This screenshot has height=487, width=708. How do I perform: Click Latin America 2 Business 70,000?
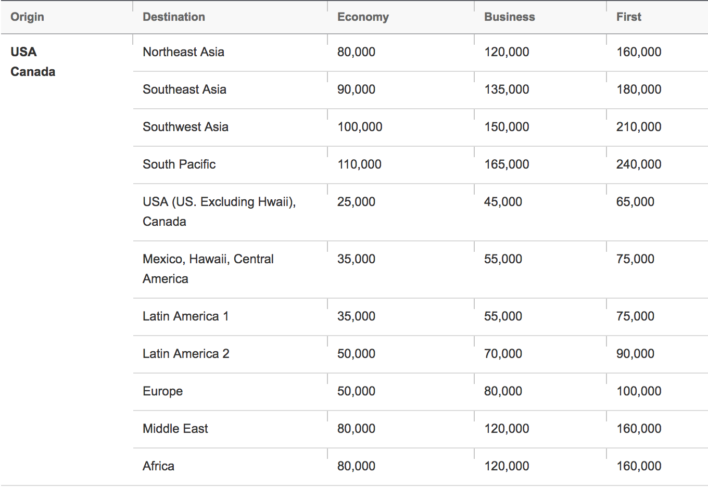(503, 354)
